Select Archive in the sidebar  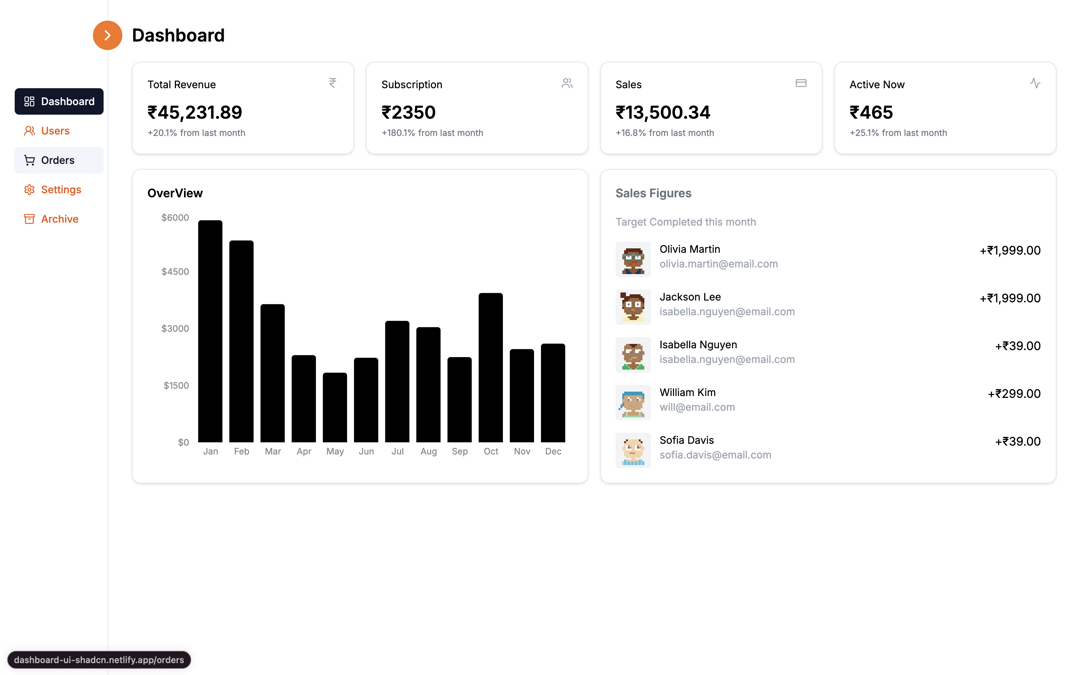pyautogui.click(x=59, y=219)
